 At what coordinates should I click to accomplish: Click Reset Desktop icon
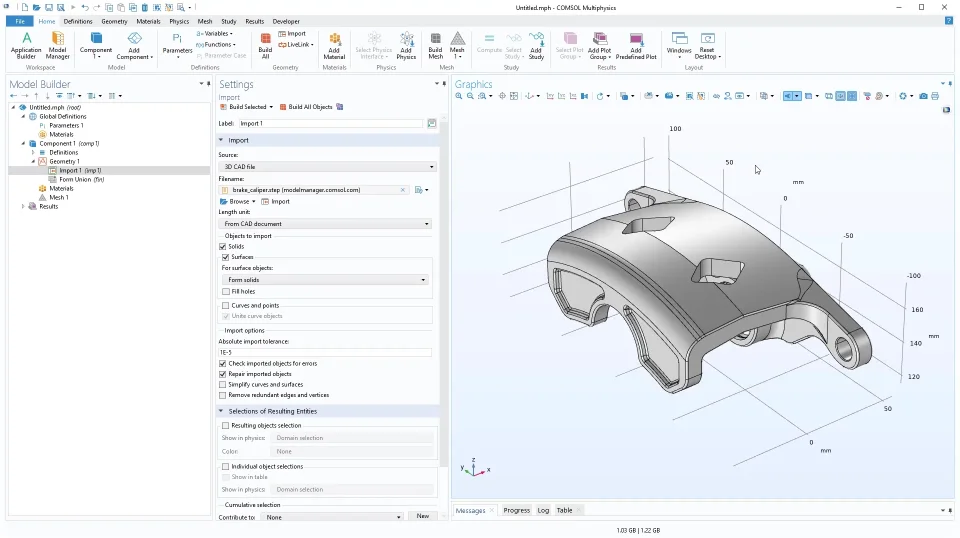[x=707, y=40]
